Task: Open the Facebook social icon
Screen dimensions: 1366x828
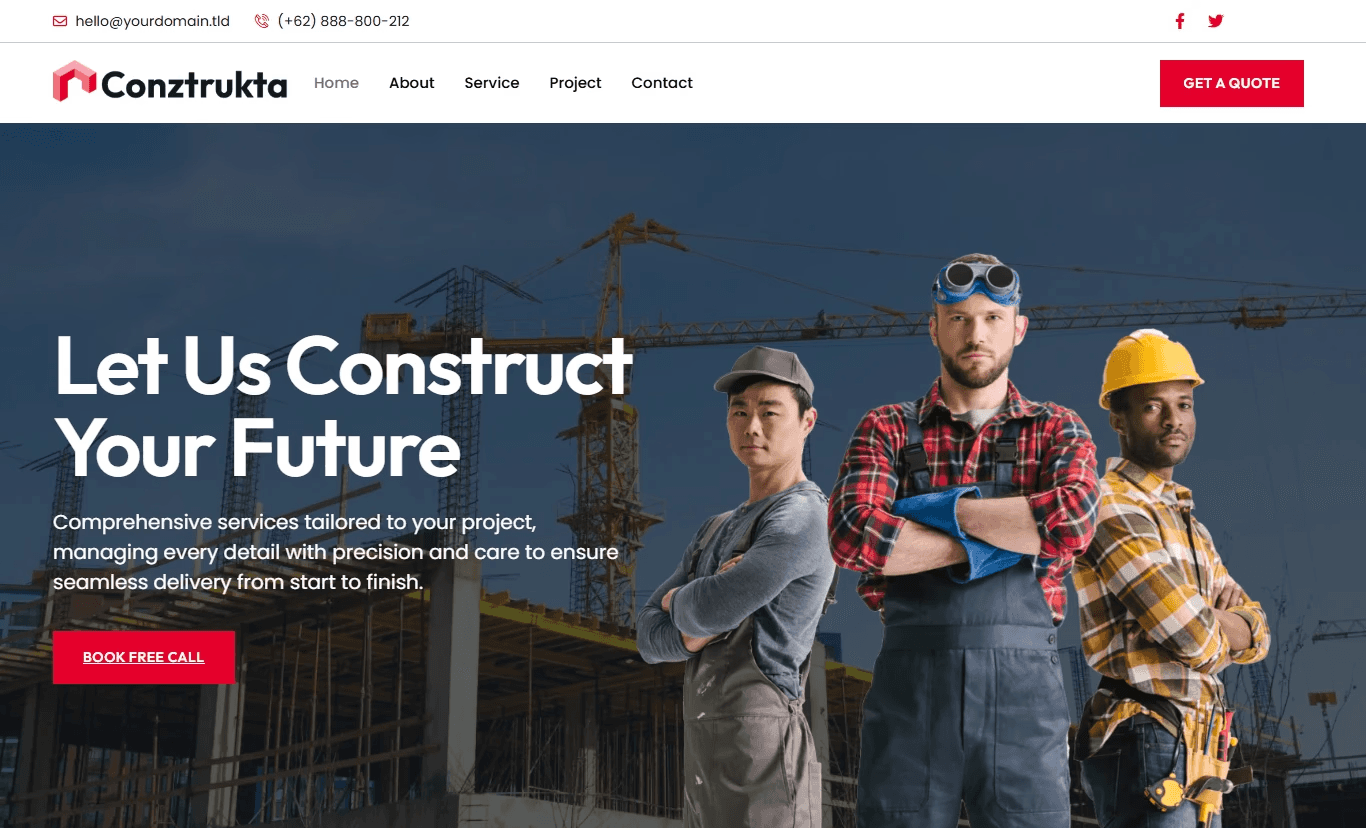Action: [x=1180, y=21]
